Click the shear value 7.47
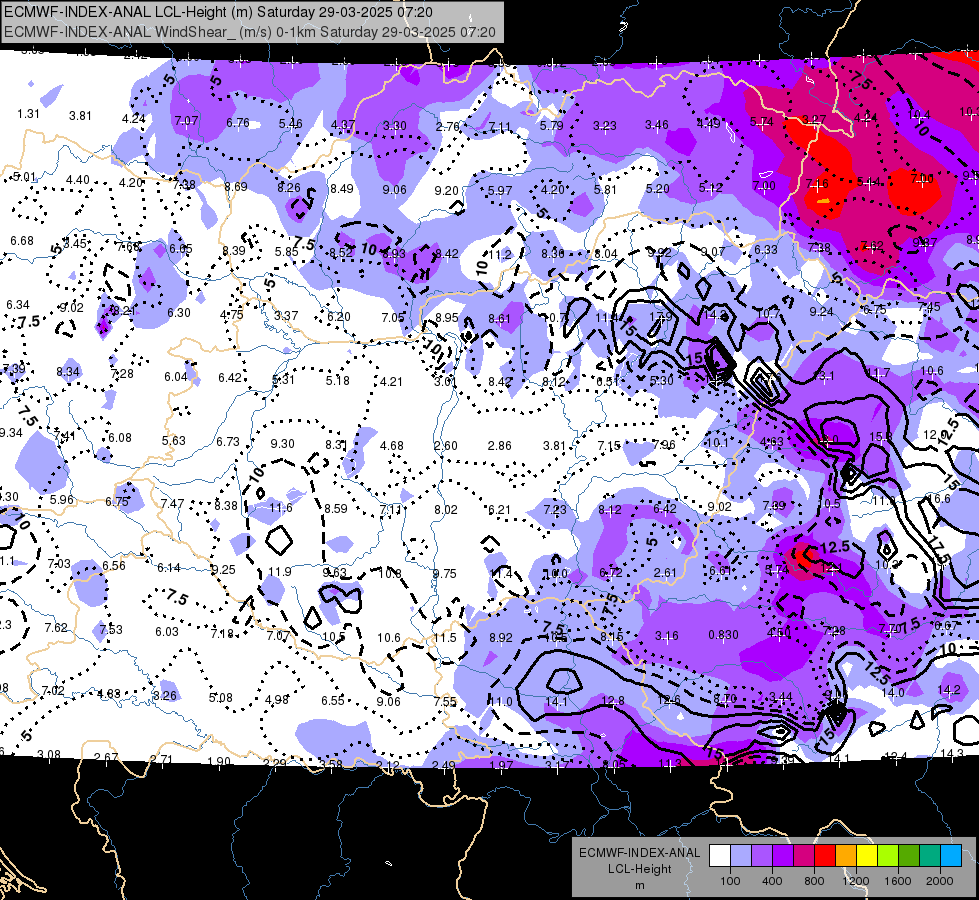The width and height of the screenshot is (979, 900). (172, 503)
